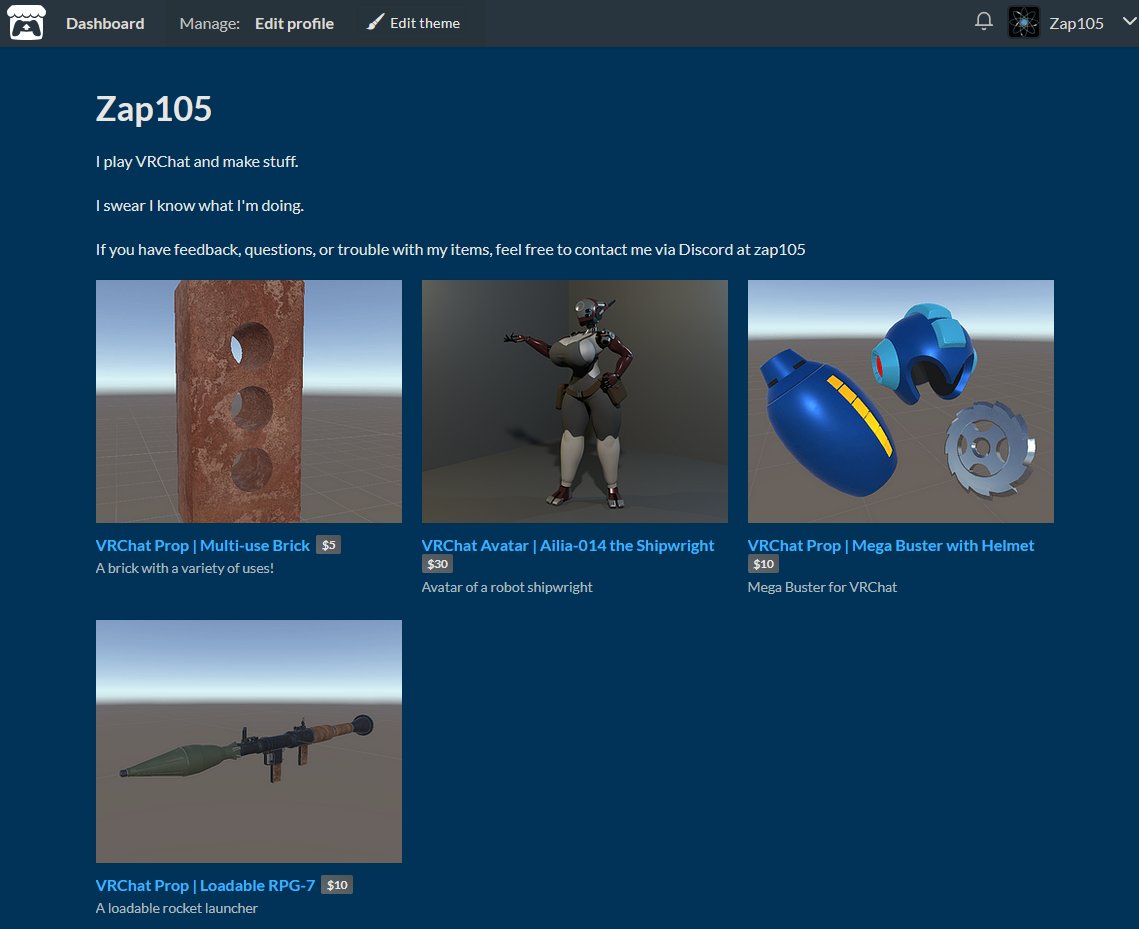Click the Discord contact sentence
This screenshot has width=1139, height=929.
click(x=450, y=250)
